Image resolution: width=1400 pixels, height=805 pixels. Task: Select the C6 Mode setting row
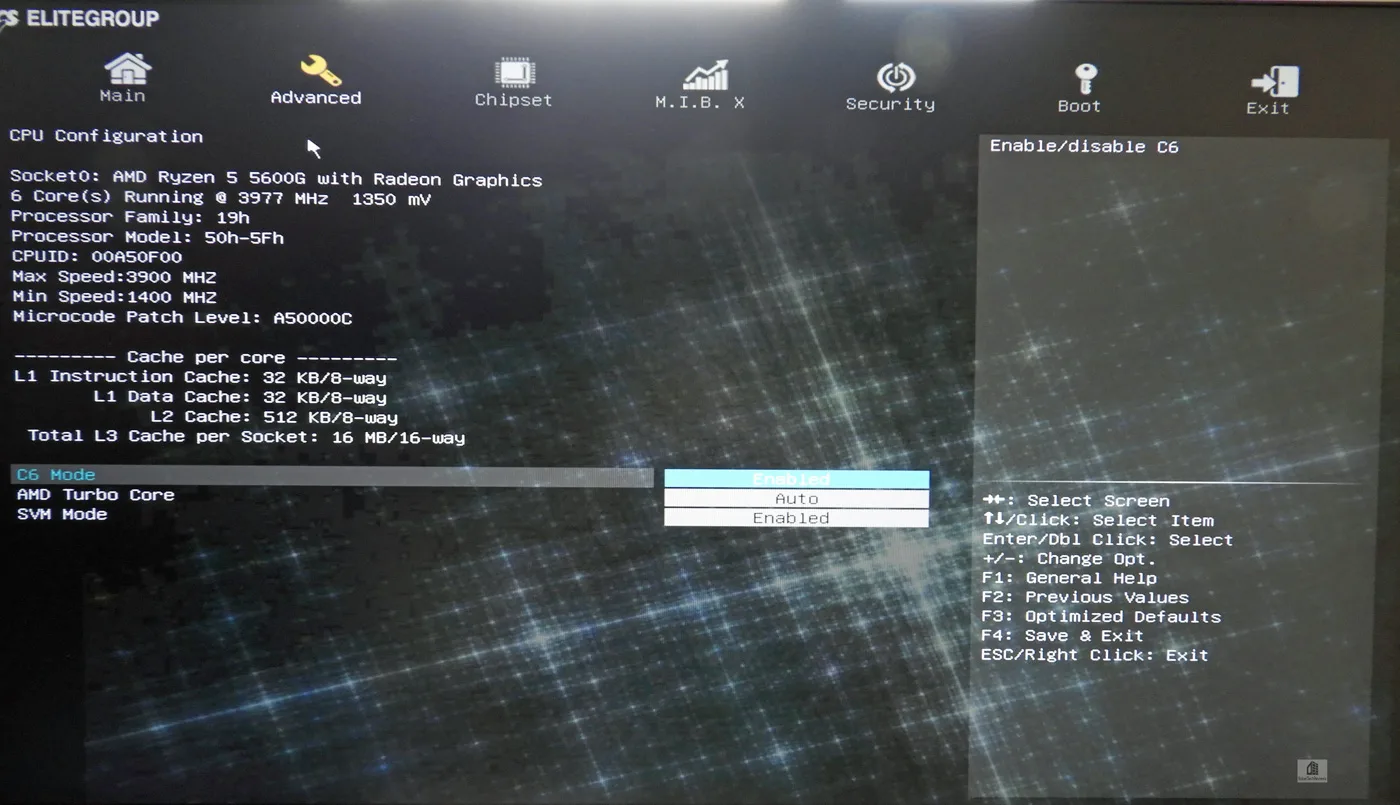[x=332, y=476]
